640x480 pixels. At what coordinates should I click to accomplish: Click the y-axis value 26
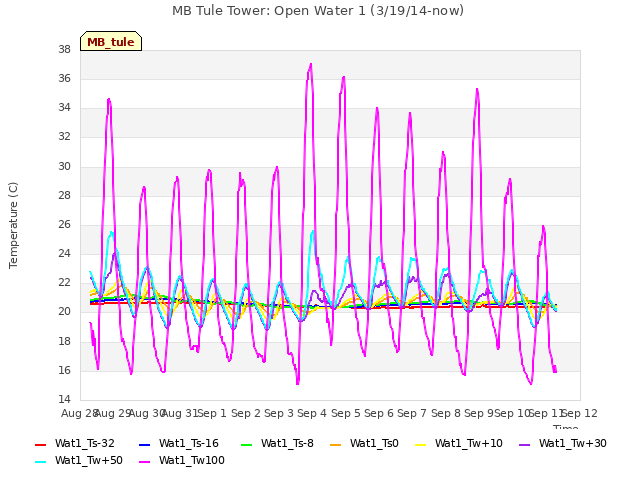tap(64, 224)
